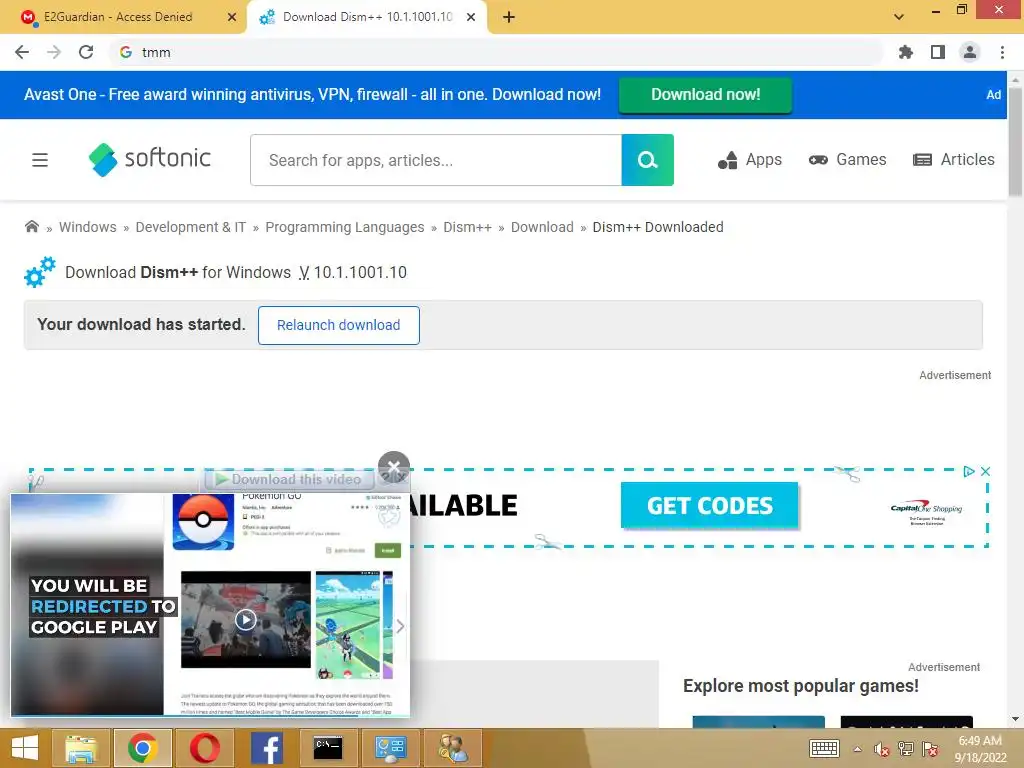Show hidden system tray icons
This screenshot has height=768, width=1024.
tap(857, 749)
